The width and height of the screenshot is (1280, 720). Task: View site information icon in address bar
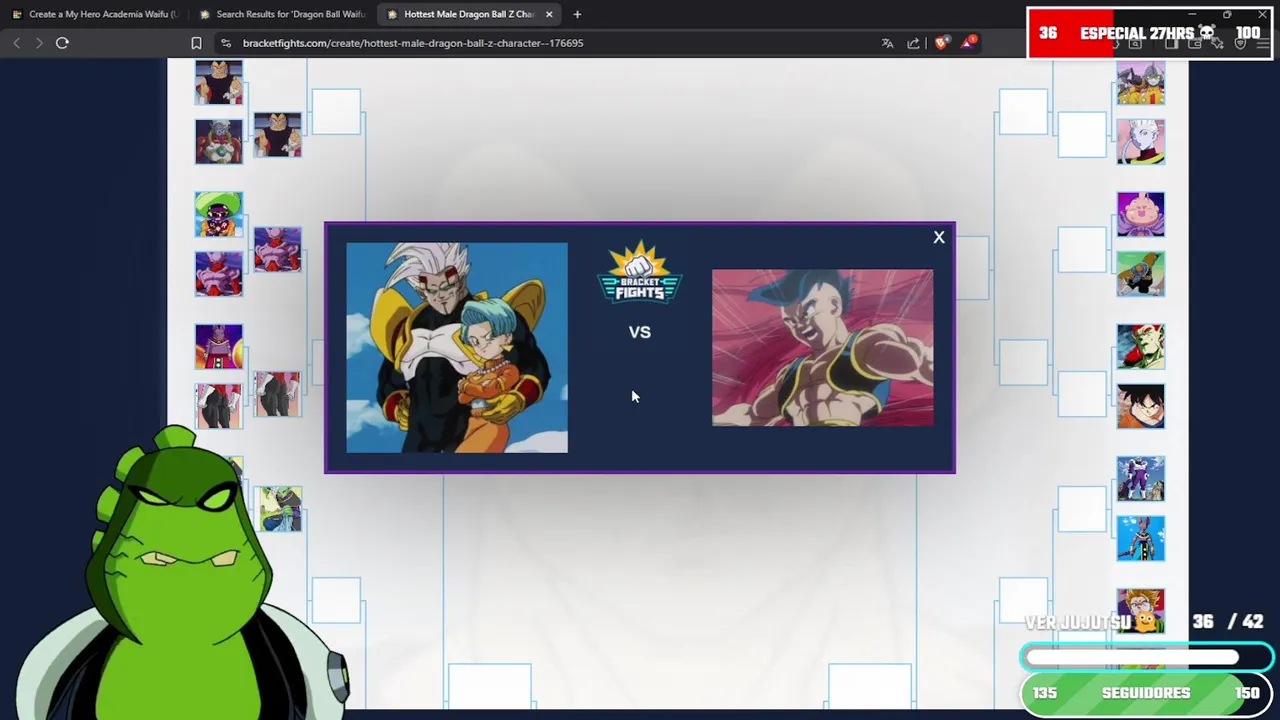tap(226, 43)
